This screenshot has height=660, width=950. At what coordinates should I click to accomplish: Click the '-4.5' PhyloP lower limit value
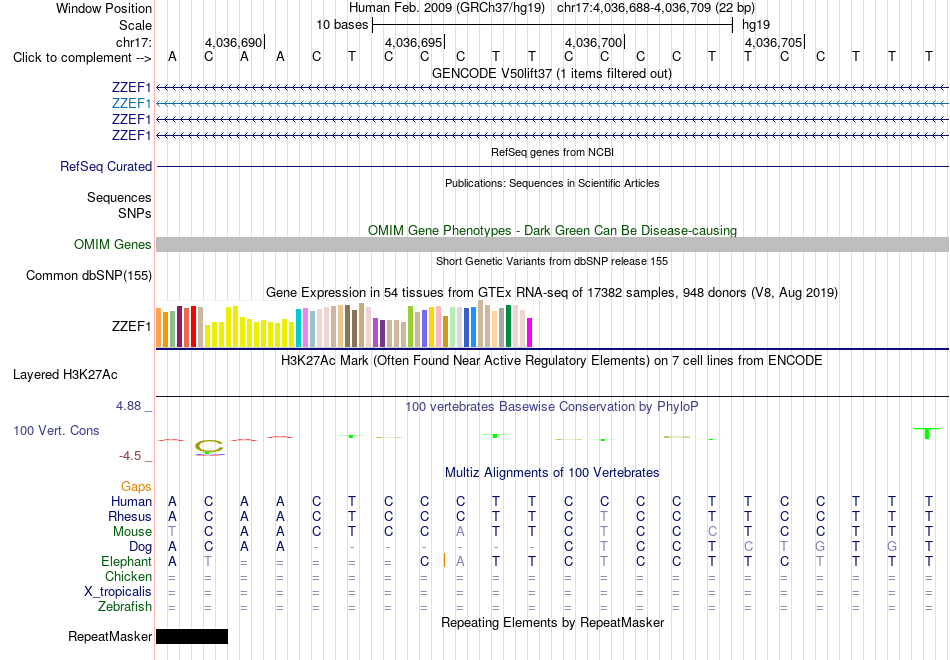pos(131,456)
